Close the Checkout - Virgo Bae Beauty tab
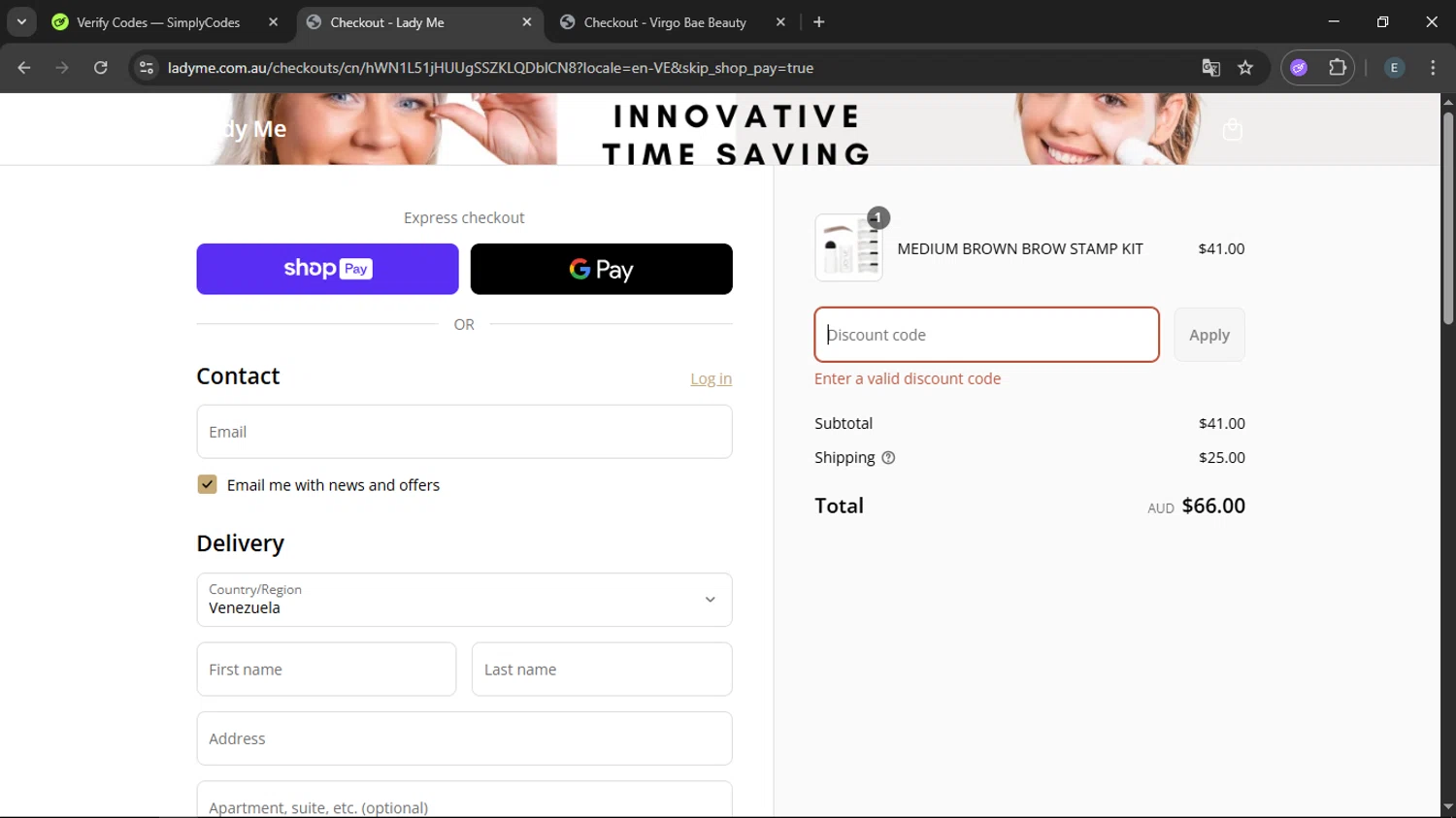Screen dimensions: 1456x818 click(780, 22)
